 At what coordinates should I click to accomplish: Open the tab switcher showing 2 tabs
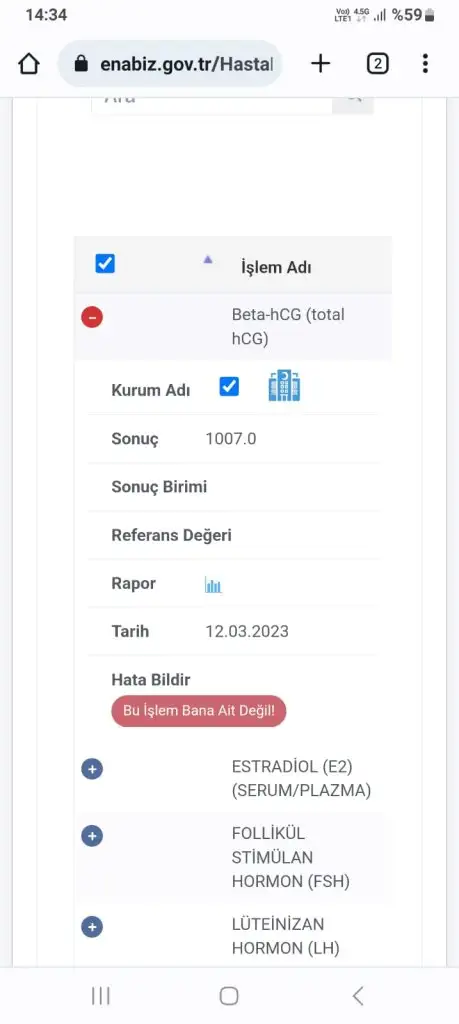377,64
